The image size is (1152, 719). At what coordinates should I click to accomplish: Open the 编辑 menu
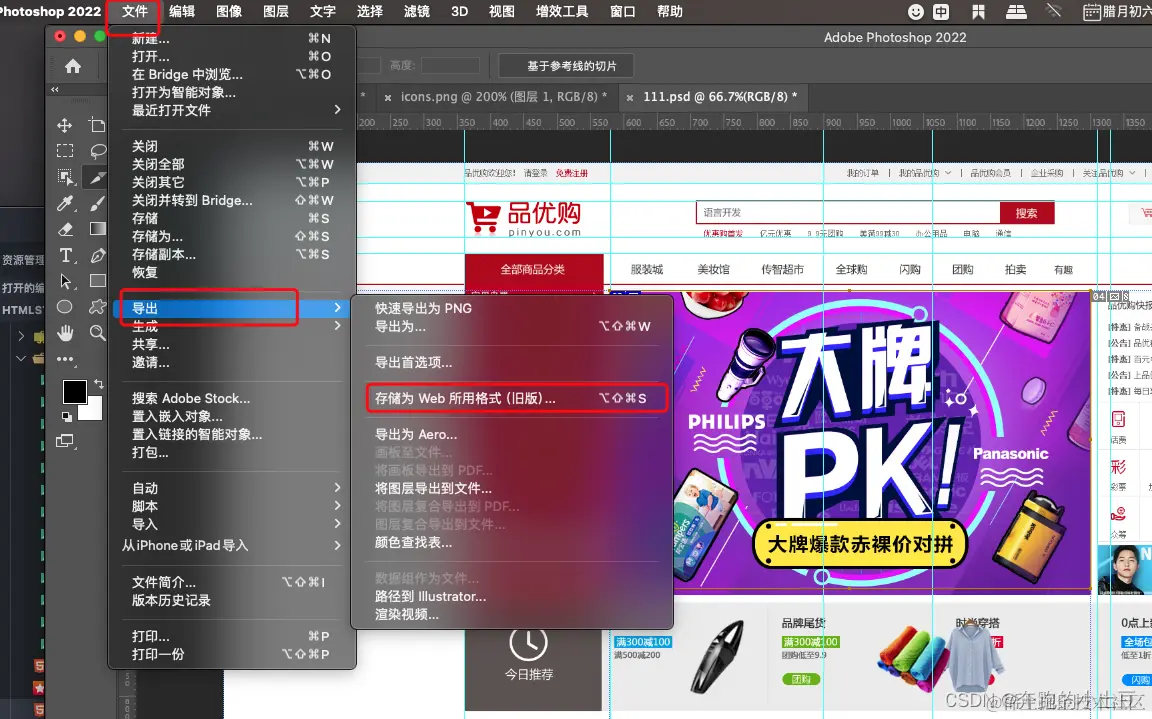pyautogui.click(x=181, y=12)
